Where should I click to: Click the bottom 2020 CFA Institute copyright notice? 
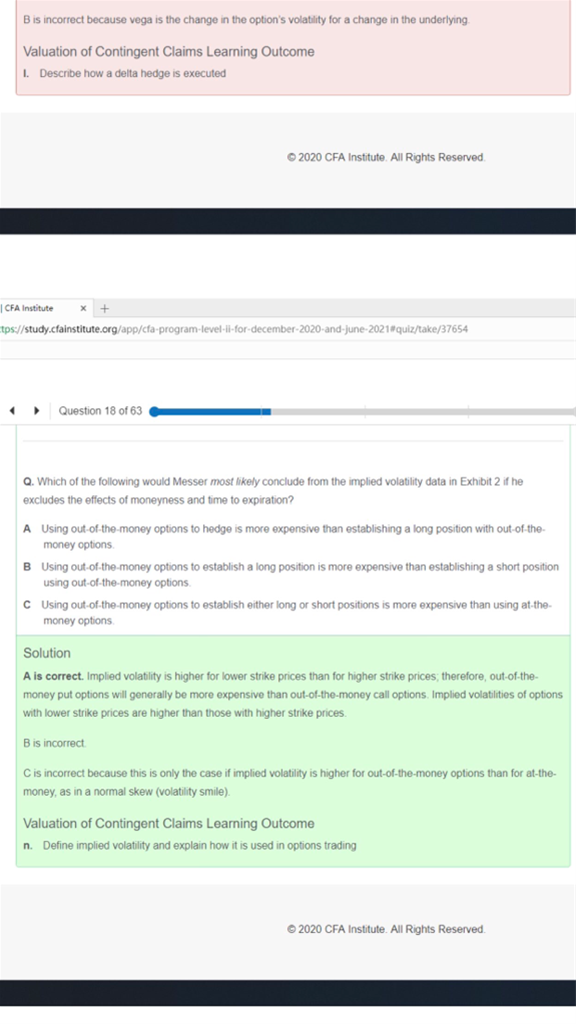click(386, 929)
